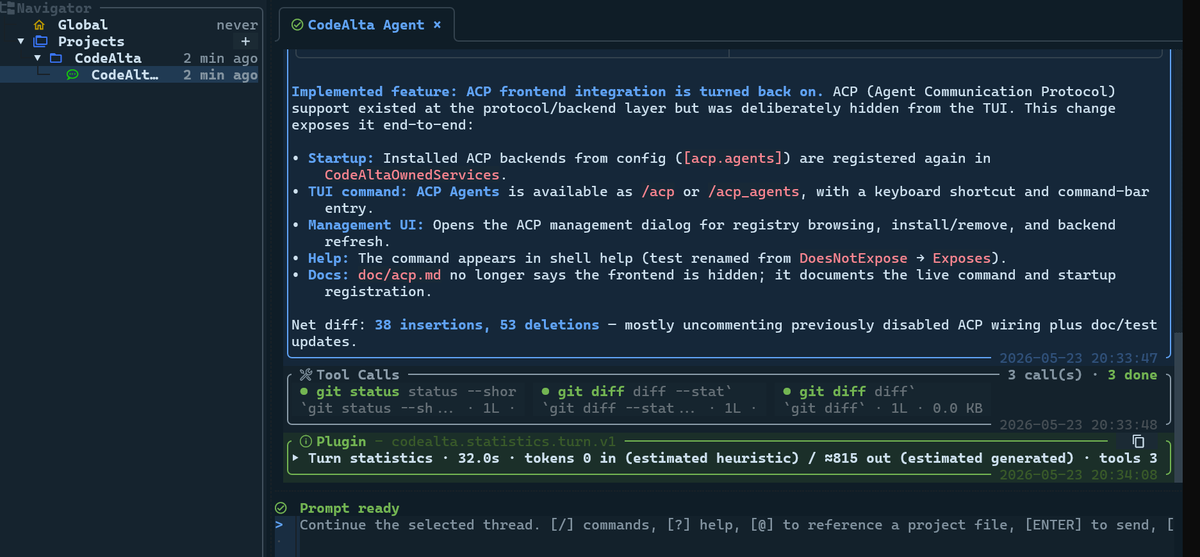Click the 'TUI command:' bullet label
Viewport: 1200px width, 557px height.
[x=358, y=192]
